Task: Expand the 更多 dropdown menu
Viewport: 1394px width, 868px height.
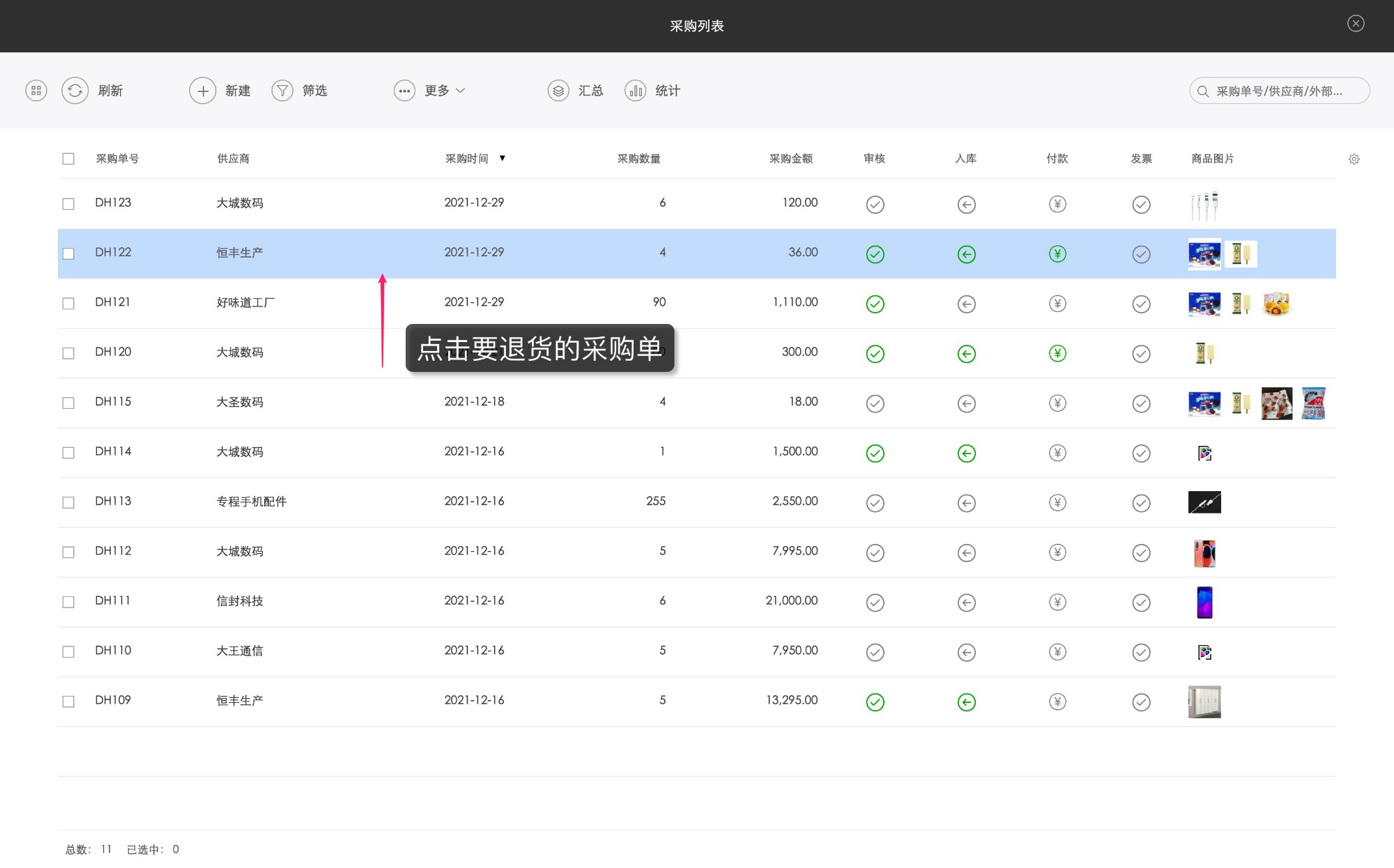Action: pos(429,91)
